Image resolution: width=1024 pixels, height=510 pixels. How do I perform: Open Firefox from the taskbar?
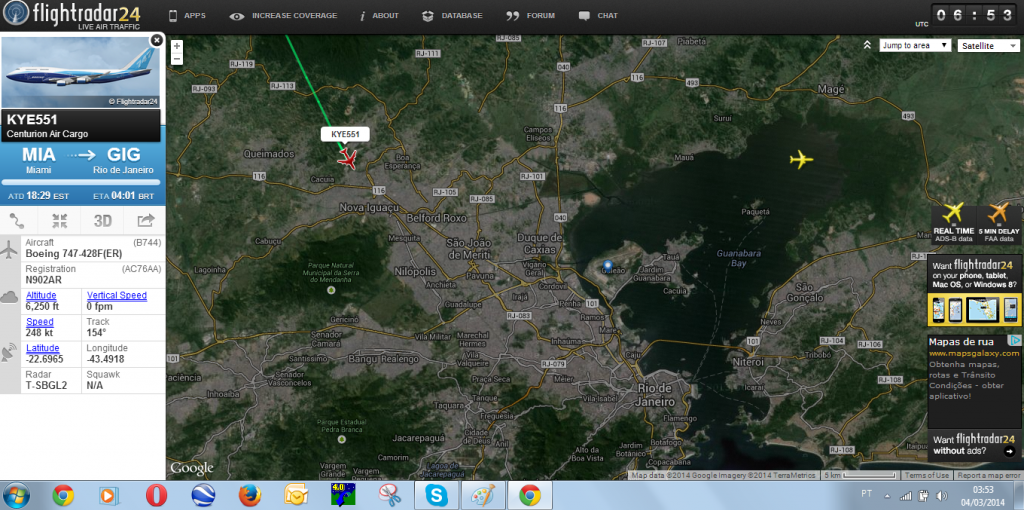pos(249,496)
